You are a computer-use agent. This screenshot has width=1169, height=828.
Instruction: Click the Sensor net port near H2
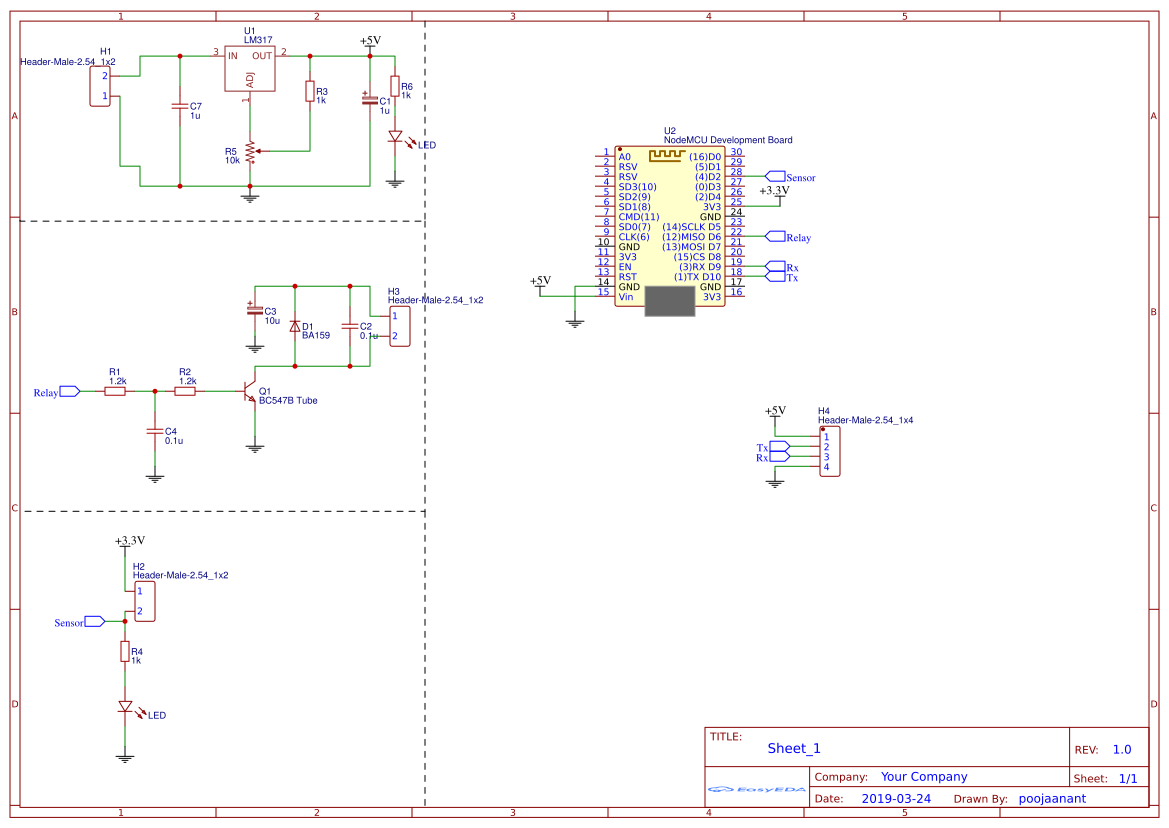[94, 622]
